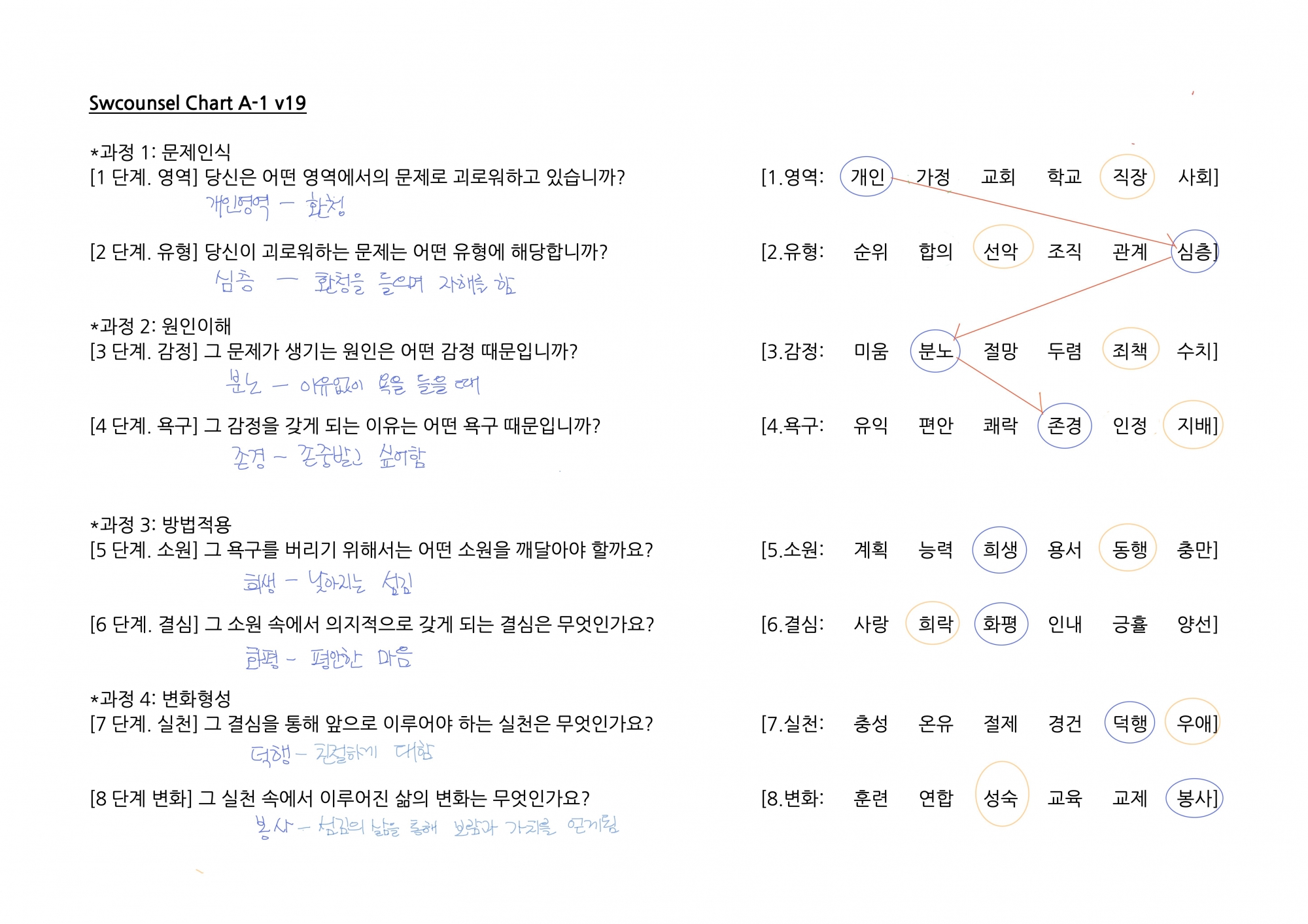Select the uncircled 가정 option in 영역 row

933,177
